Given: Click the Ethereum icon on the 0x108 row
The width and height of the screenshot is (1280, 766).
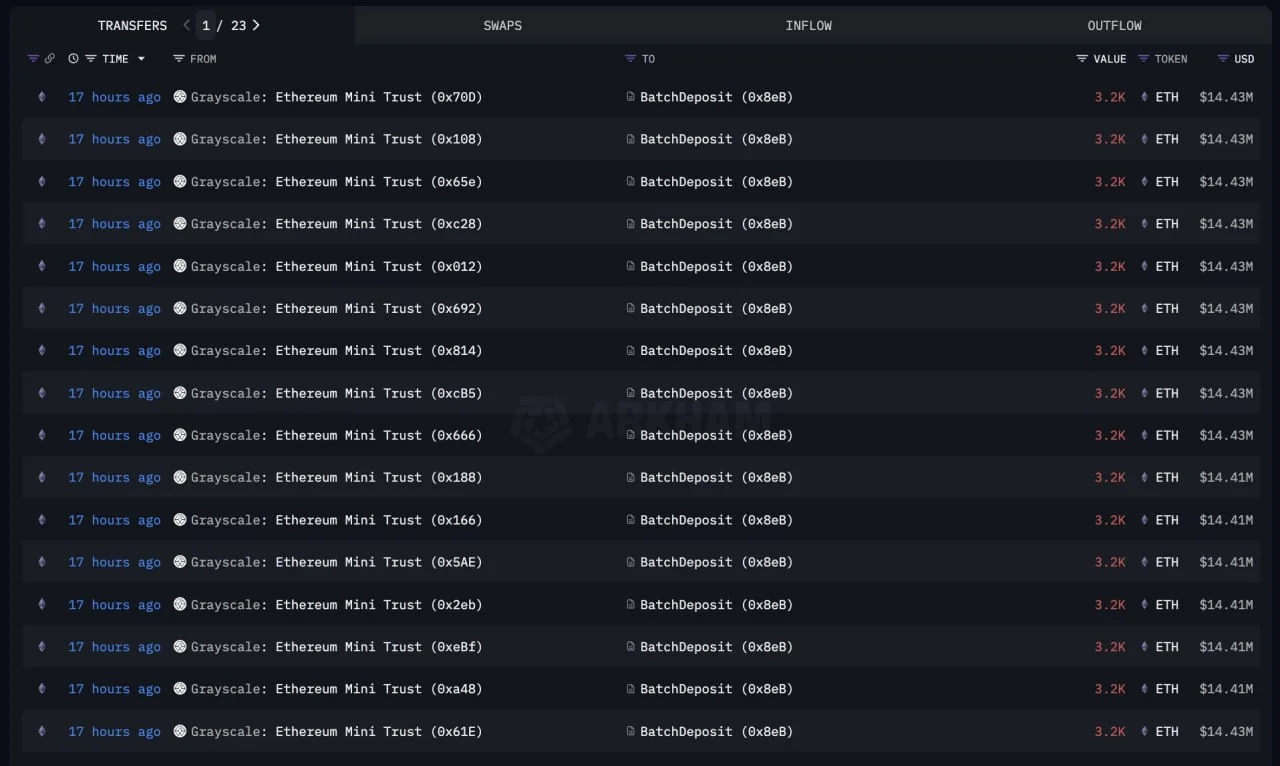Looking at the screenshot, I should 42,139.
